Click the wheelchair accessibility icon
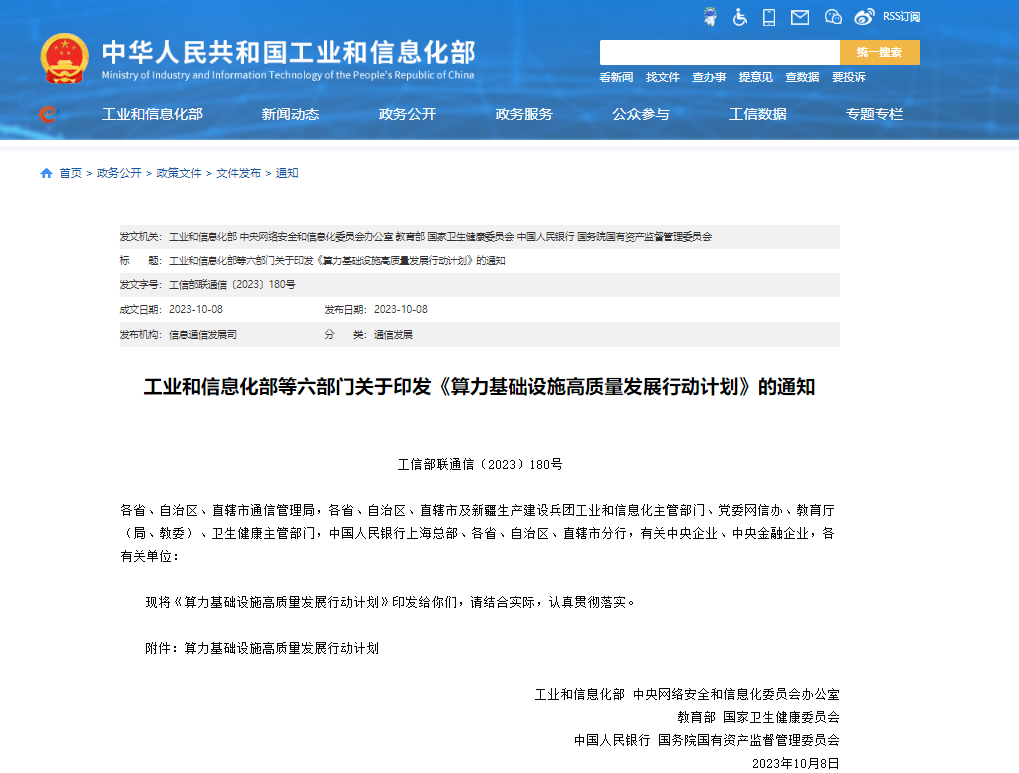Image resolution: width=1019 pixels, height=773 pixels. pos(740,17)
